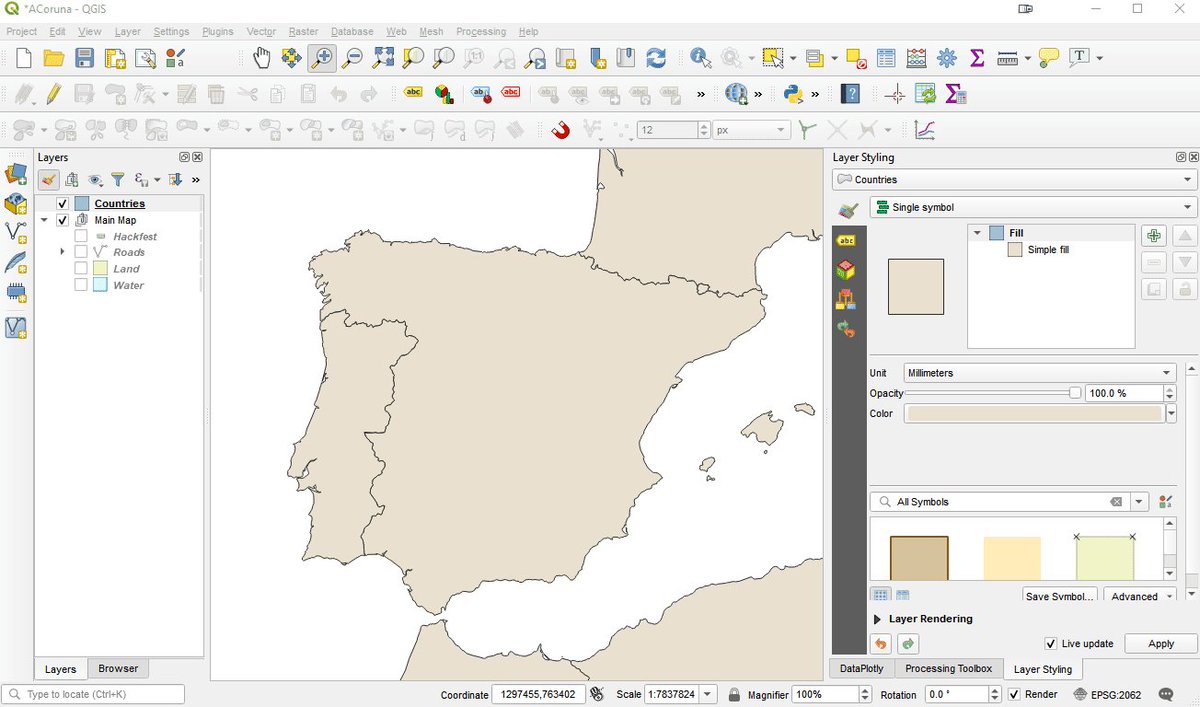This screenshot has height=707, width=1200.
Task: Click the Python console icon
Action: [794, 95]
